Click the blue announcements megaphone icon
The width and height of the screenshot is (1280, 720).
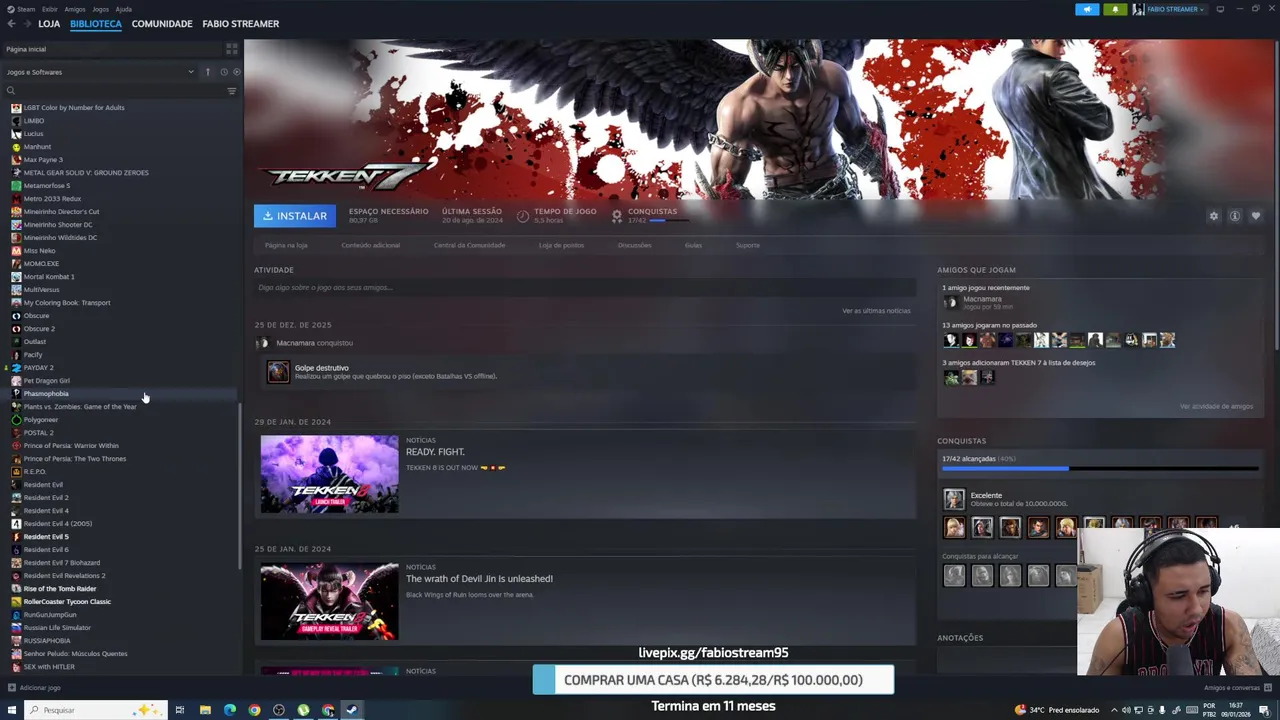pos(1087,9)
